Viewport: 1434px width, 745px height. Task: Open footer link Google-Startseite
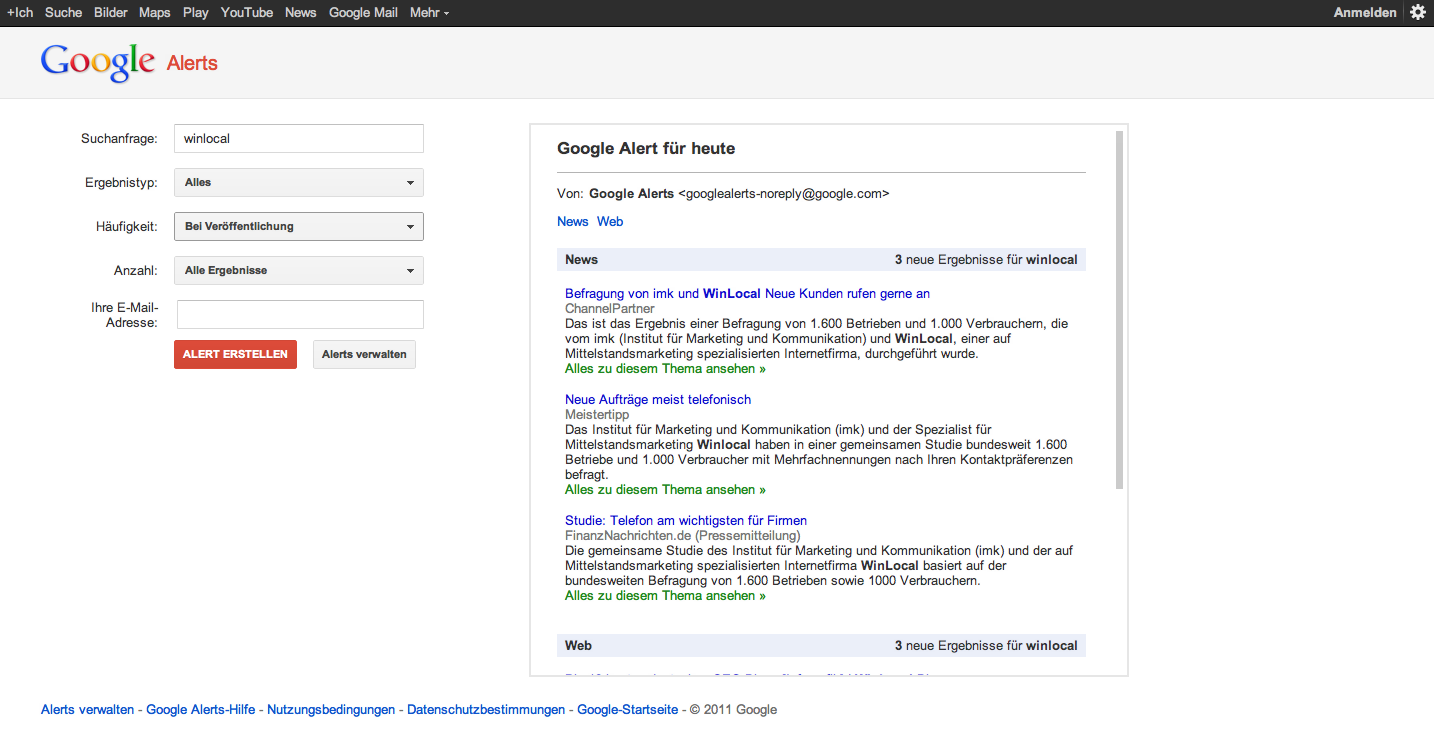628,710
